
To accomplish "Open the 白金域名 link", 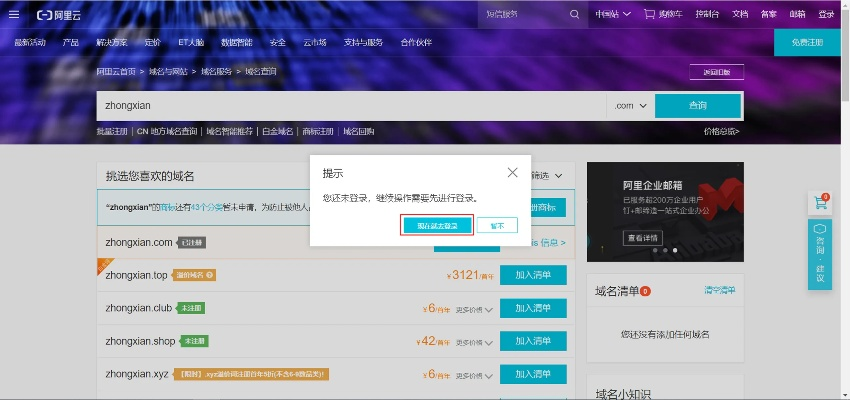I will pyautogui.click(x=278, y=131).
